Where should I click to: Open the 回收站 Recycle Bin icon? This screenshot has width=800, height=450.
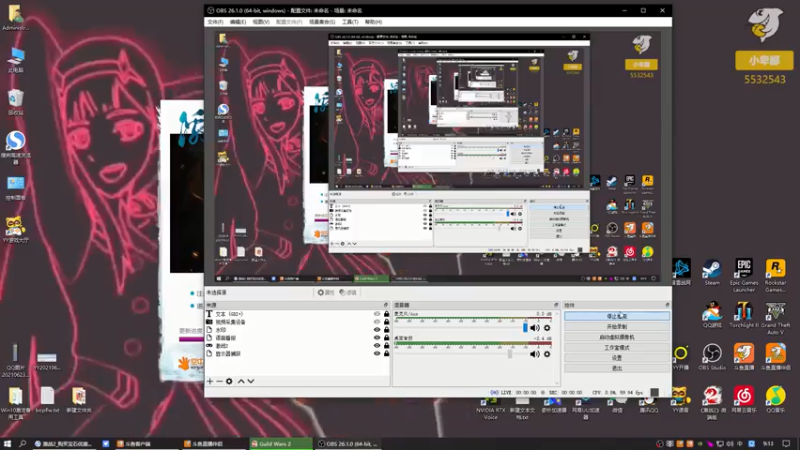16,102
